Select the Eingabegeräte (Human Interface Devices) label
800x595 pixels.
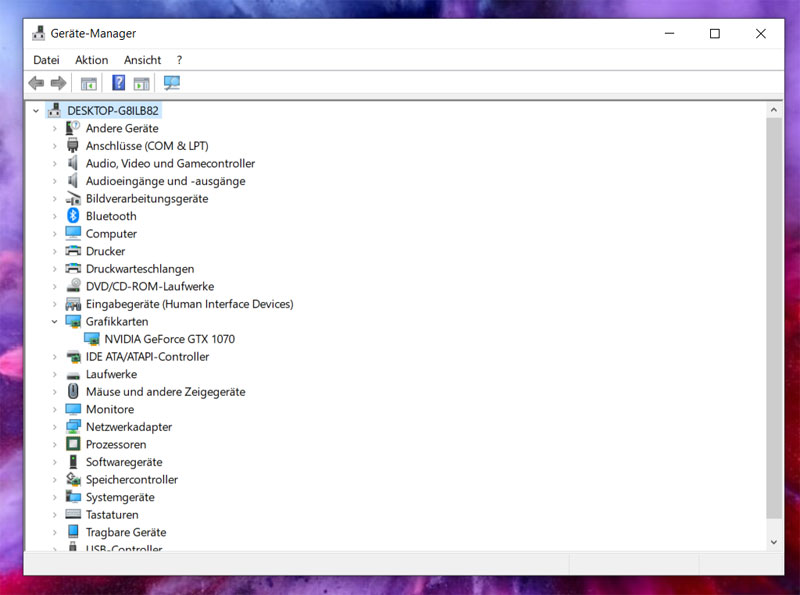189,304
